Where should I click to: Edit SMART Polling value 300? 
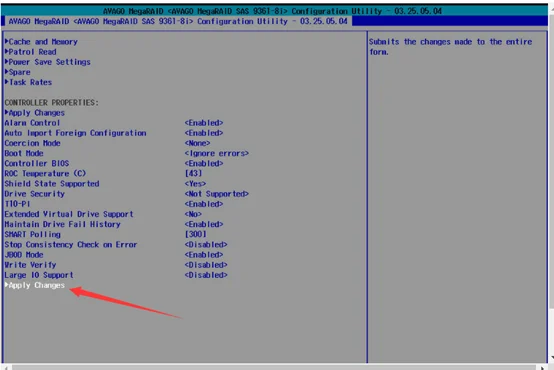(196, 234)
